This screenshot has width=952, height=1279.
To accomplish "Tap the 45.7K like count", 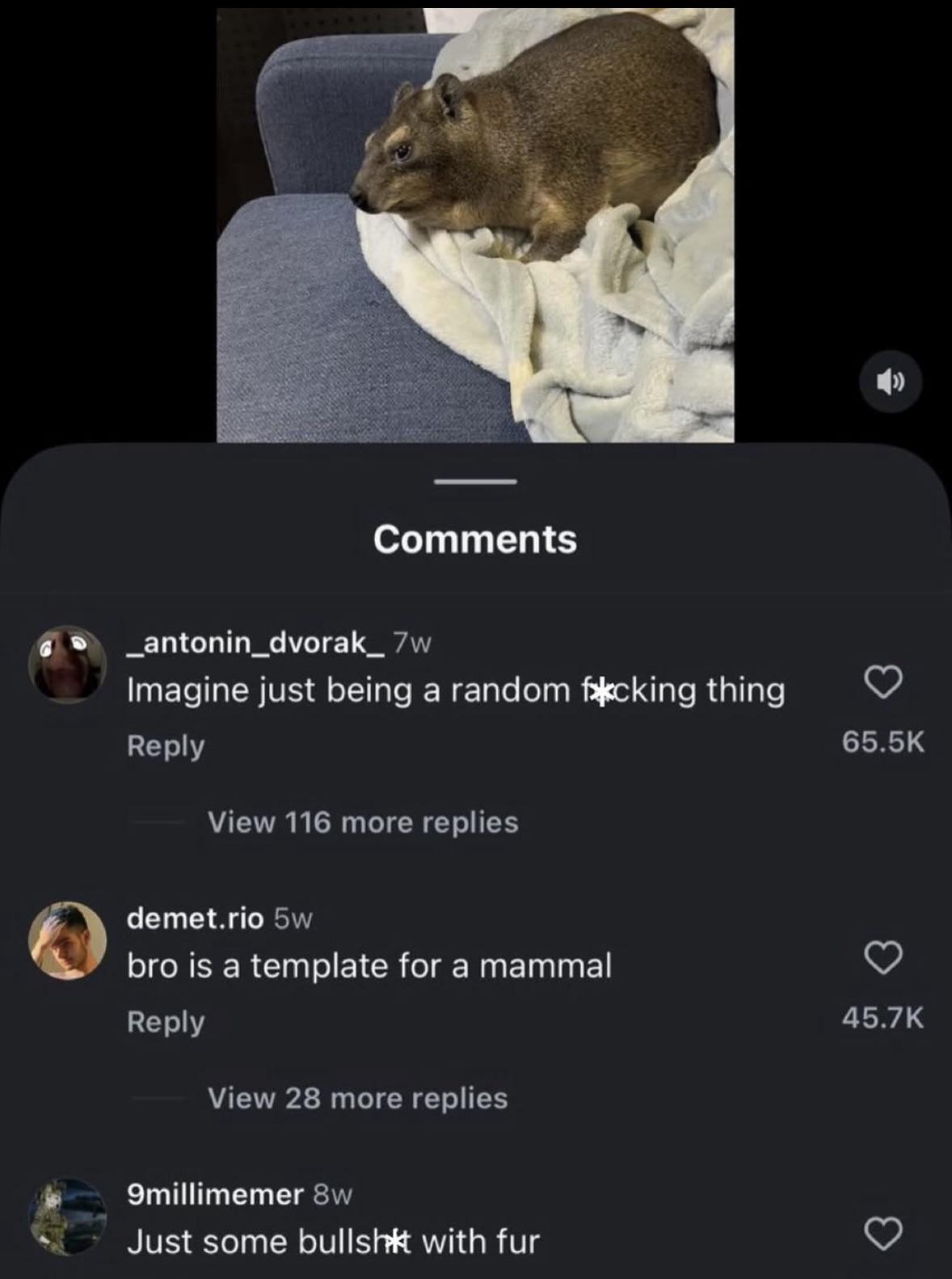I will (882, 1017).
